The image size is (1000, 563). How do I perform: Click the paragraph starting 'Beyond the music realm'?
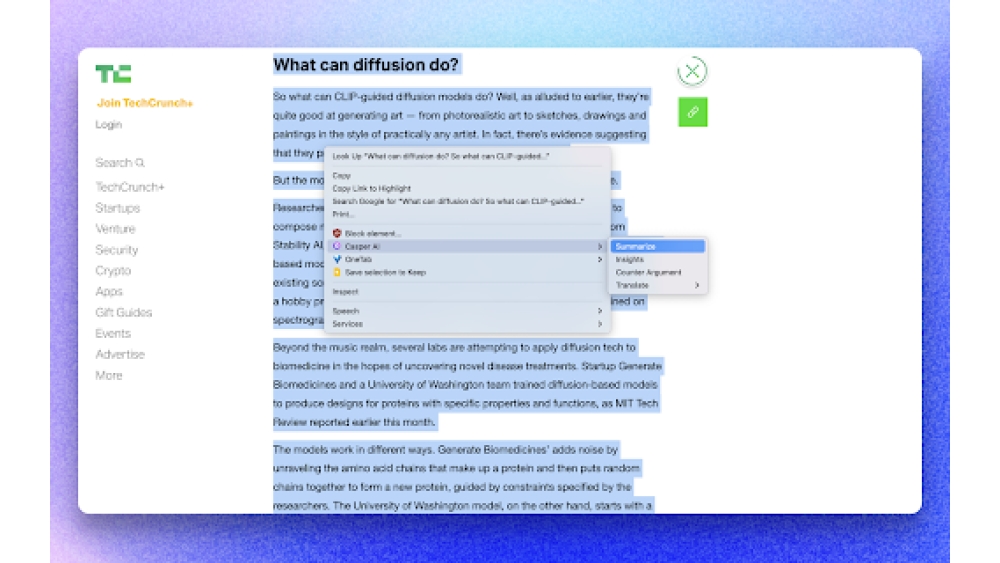click(467, 384)
